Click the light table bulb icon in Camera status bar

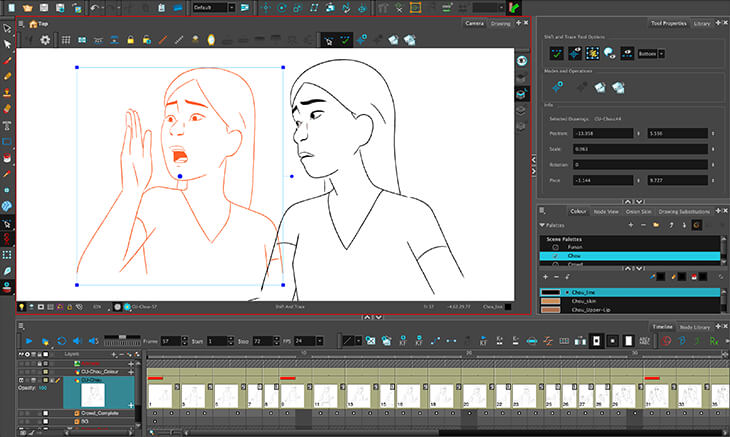click(x=21, y=307)
